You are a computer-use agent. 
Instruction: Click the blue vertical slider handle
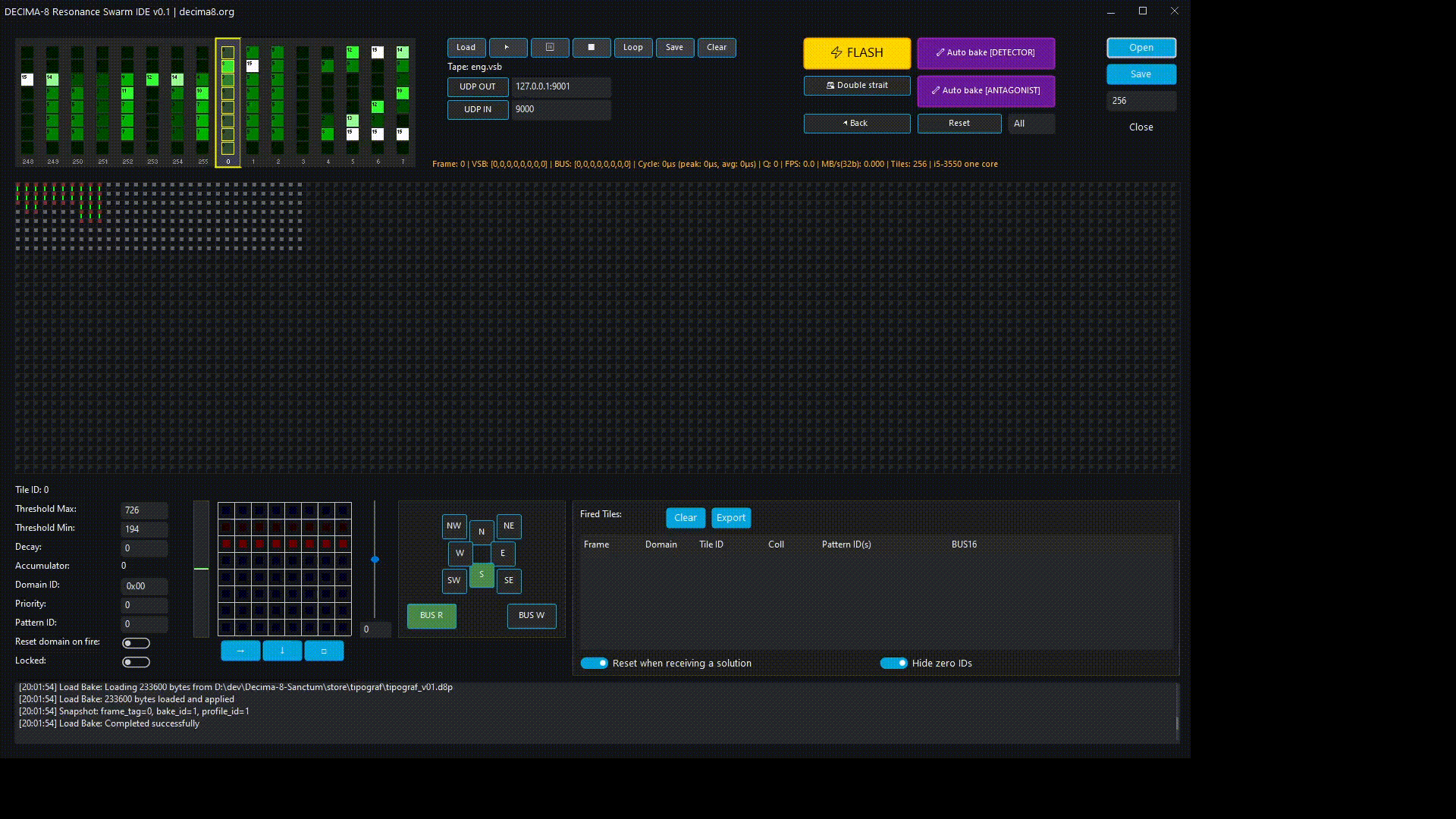click(x=375, y=560)
